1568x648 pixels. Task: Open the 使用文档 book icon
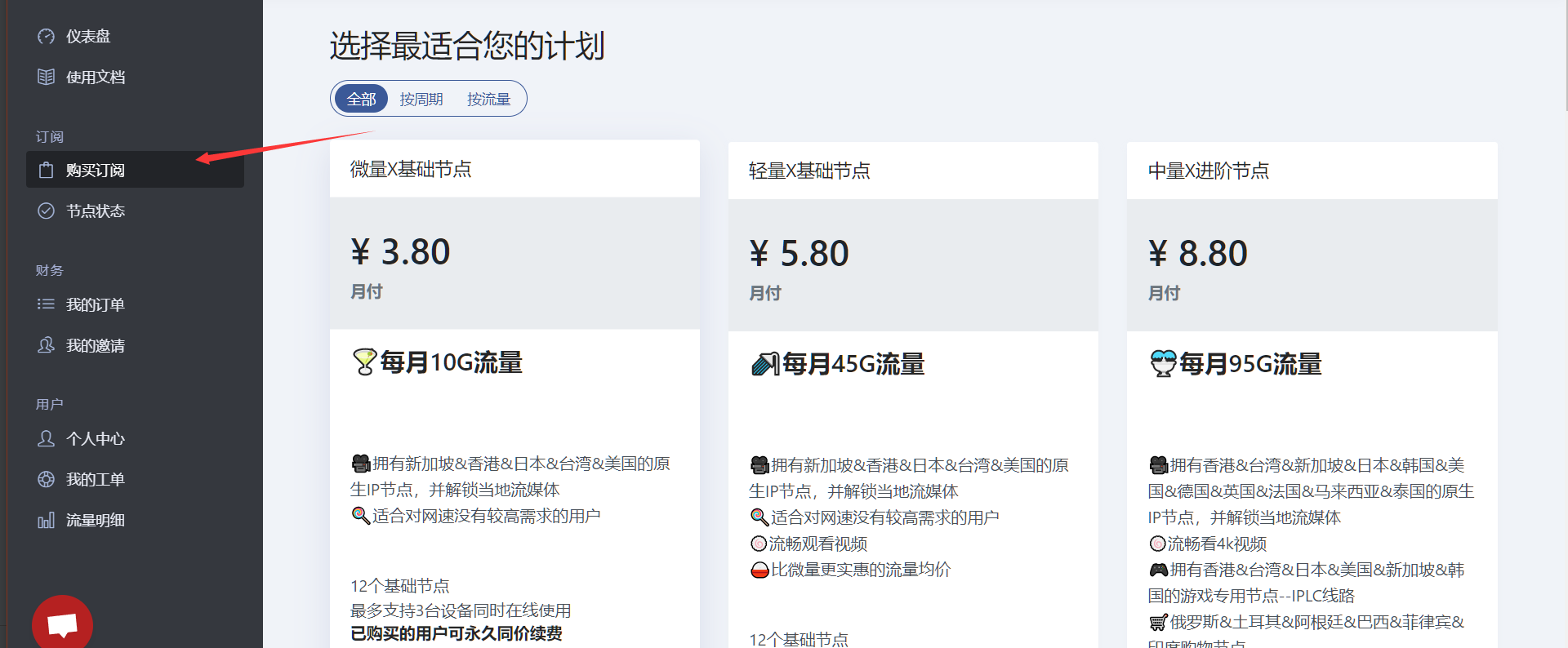(47, 78)
